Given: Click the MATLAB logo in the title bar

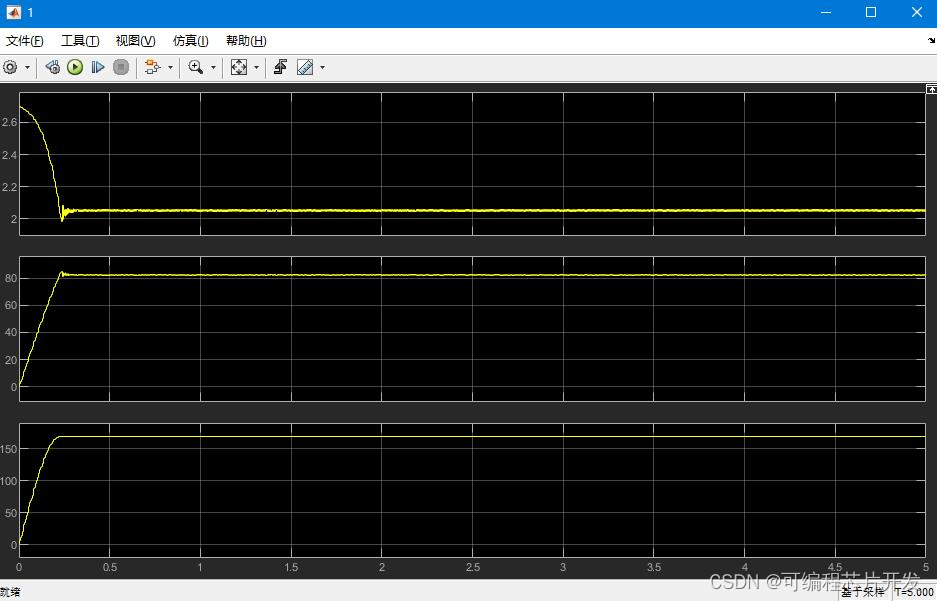Looking at the screenshot, I should coord(13,13).
